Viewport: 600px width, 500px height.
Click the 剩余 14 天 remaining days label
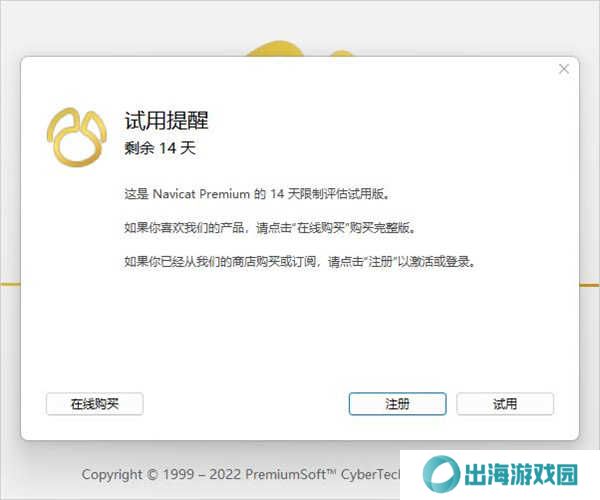[x=160, y=148]
